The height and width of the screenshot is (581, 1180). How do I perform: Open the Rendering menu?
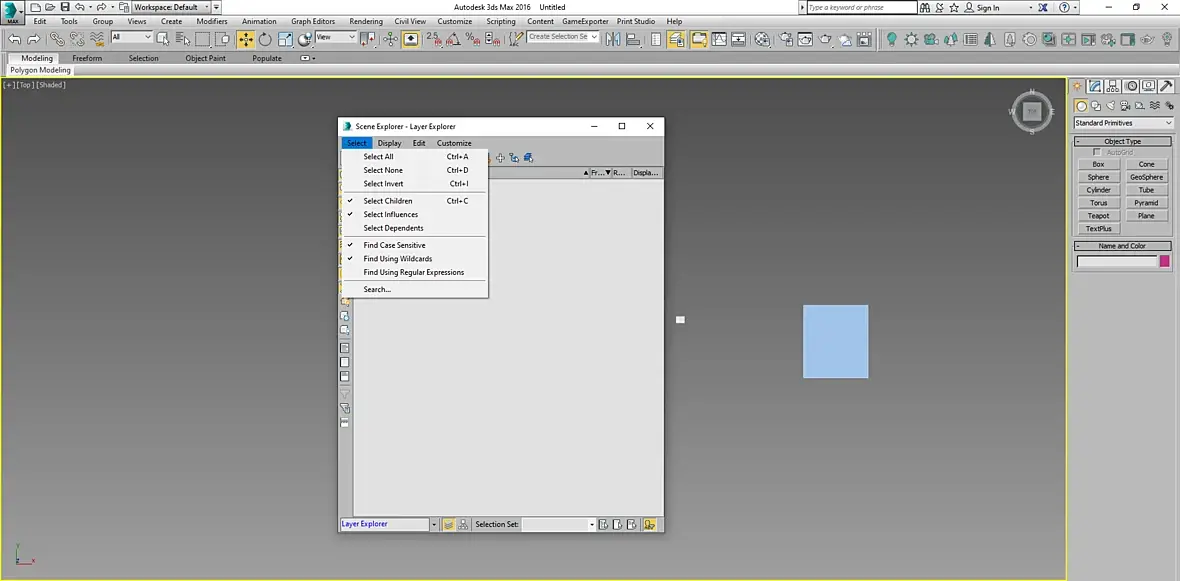pyautogui.click(x=366, y=21)
